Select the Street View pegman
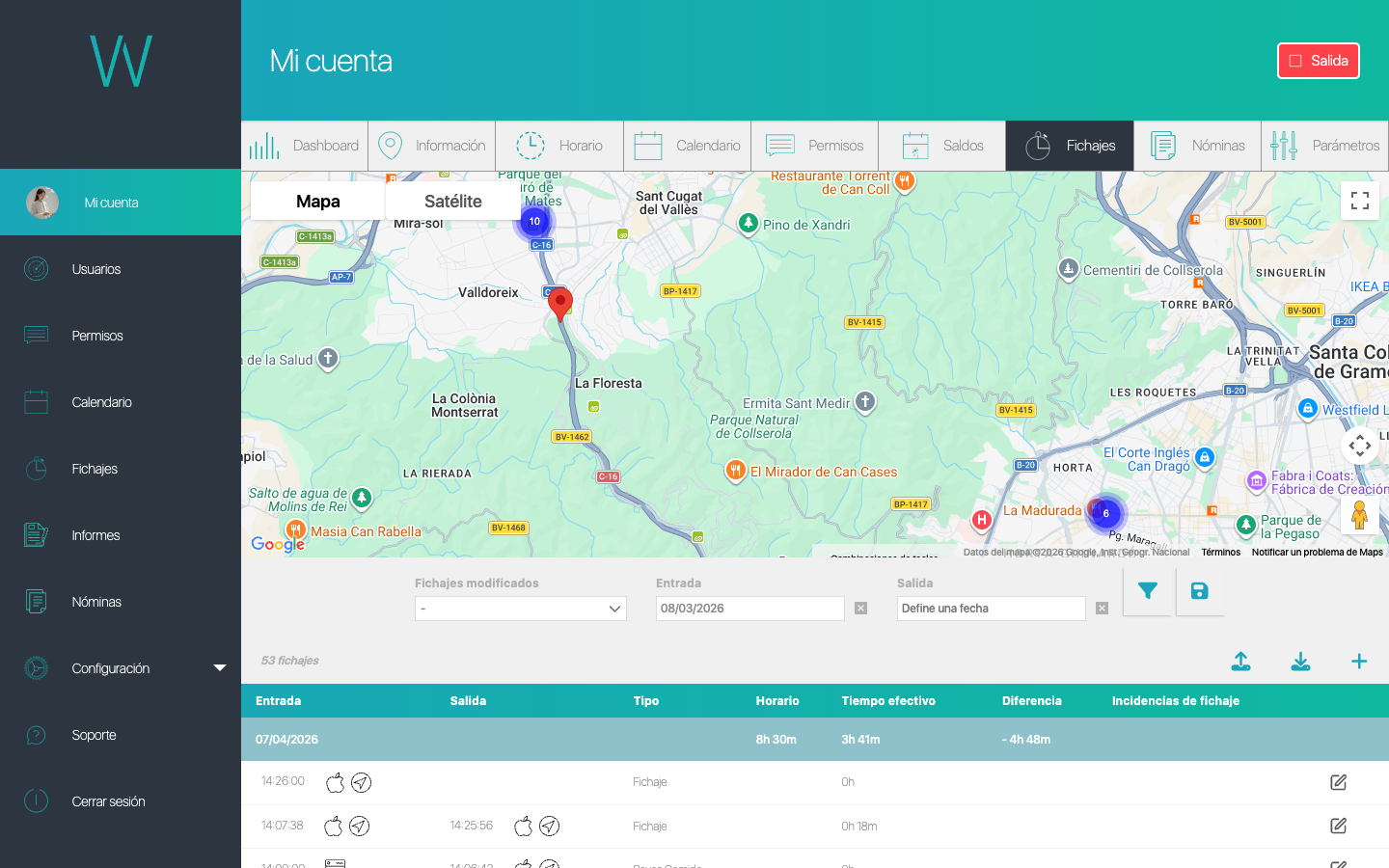Image resolution: width=1389 pixels, height=868 pixels. point(1360,516)
